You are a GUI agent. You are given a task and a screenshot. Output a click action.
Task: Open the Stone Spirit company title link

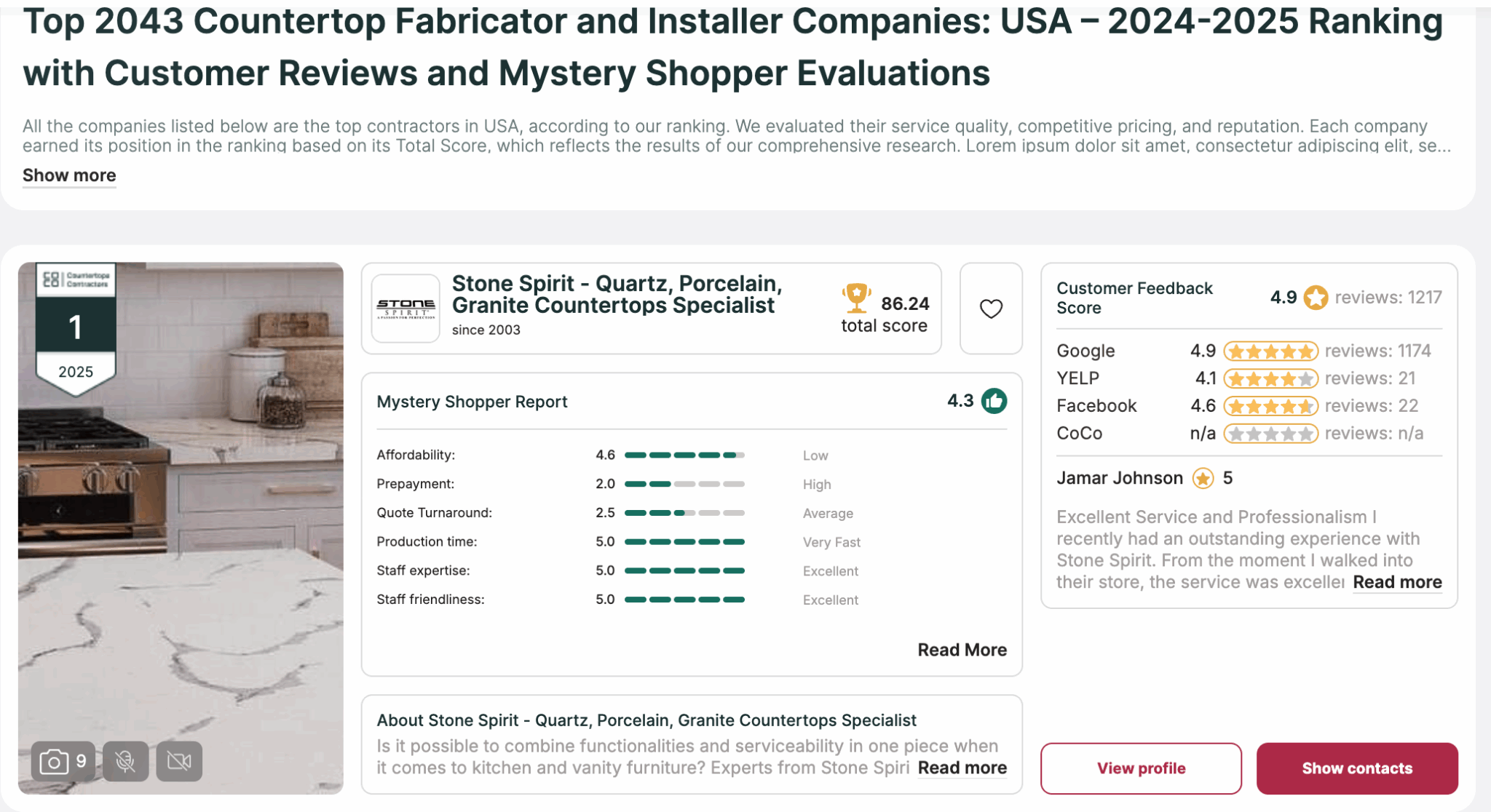(x=617, y=294)
